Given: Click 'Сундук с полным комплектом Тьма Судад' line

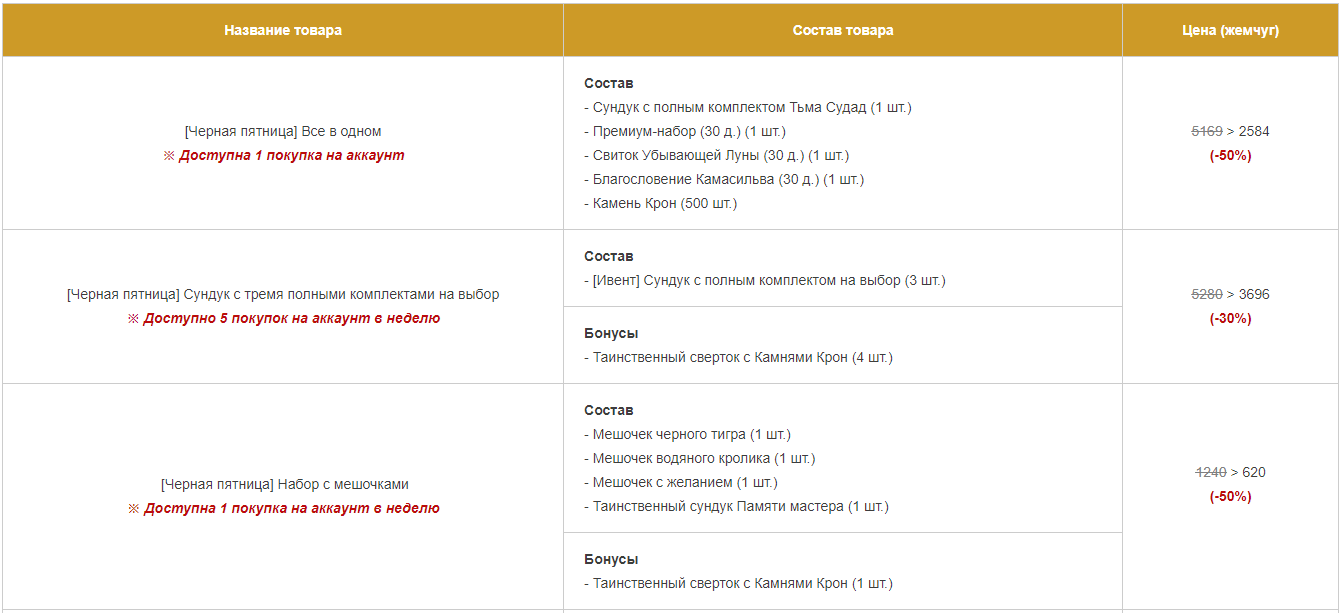Looking at the screenshot, I should pos(748,107).
